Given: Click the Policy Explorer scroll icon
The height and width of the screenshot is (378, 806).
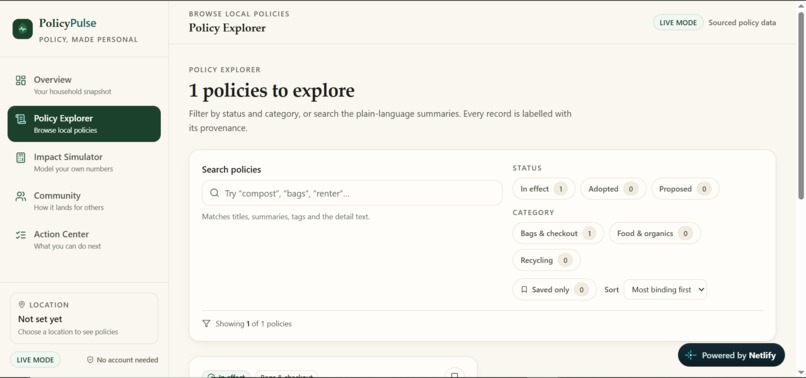Looking at the screenshot, I should coord(21,119).
